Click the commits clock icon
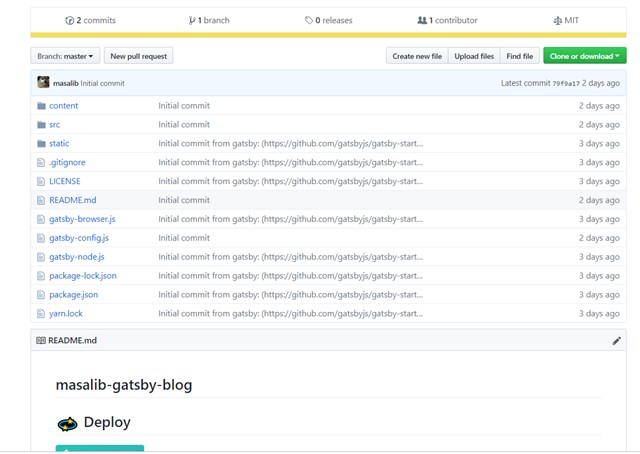Viewport: 640px width, 454px height. pos(69,20)
